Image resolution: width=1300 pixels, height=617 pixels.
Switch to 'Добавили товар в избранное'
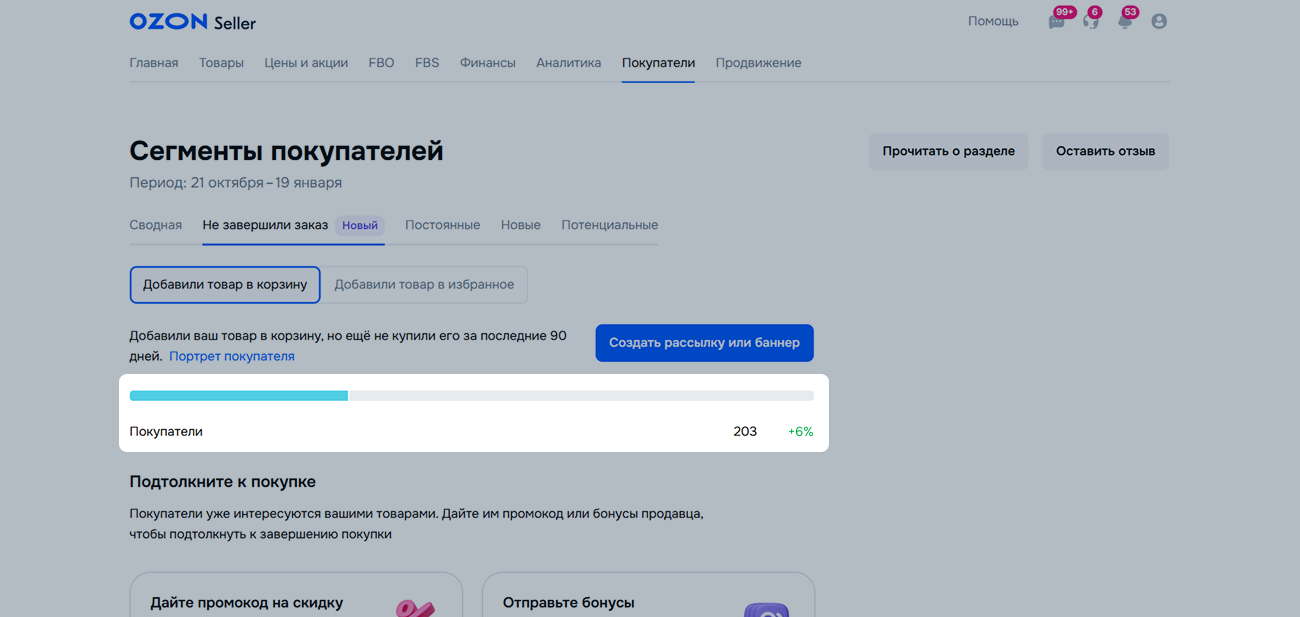coord(424,285)
